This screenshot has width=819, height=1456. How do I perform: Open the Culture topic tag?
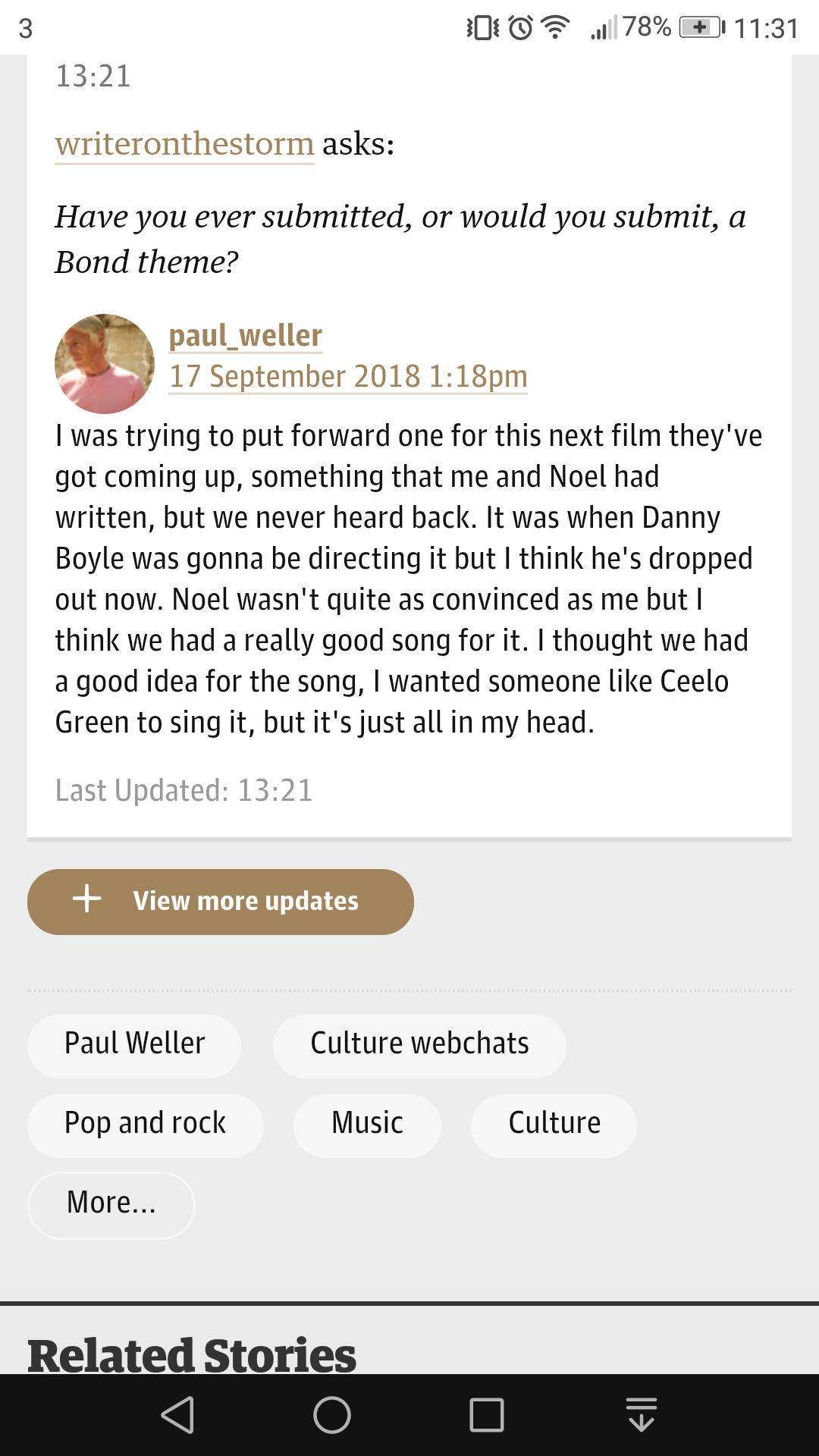(554, 1124)
